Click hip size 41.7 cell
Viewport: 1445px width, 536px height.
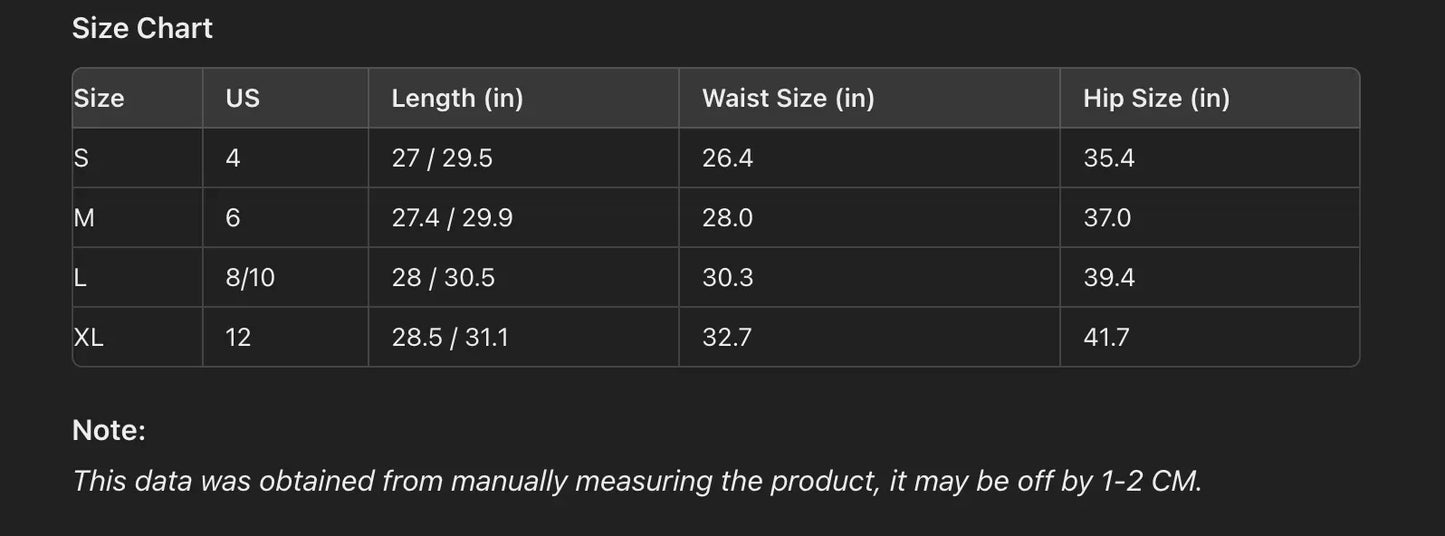click(x=1106, y=338)
